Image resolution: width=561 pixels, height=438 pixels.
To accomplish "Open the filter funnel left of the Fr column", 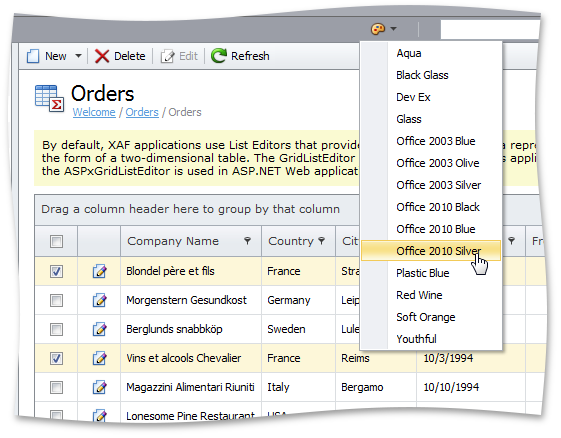I will (x=512, y=241).
